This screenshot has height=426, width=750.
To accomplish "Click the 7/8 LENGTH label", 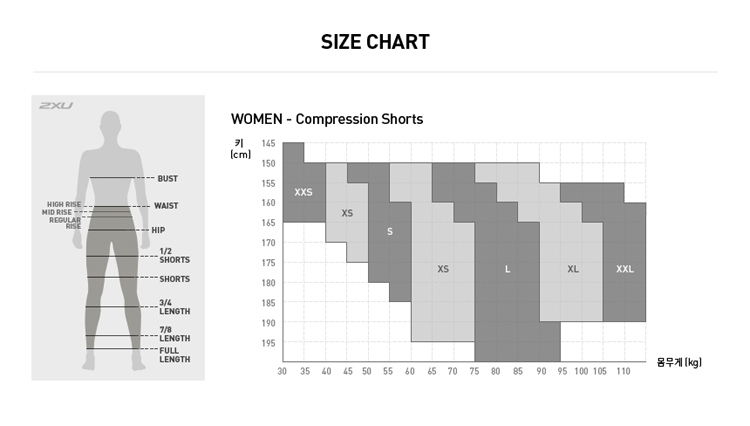I will coord(174,334).
